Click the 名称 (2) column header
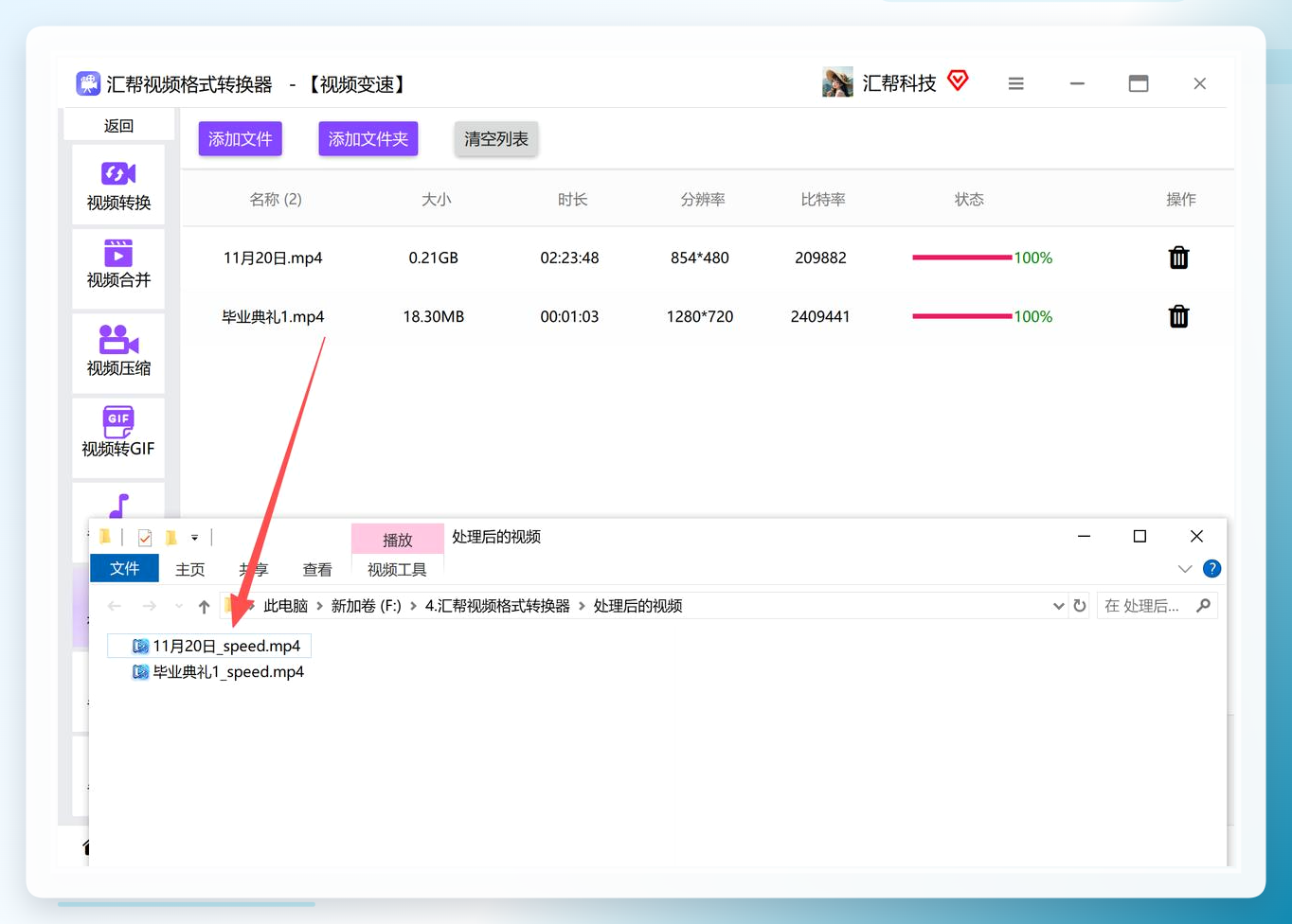 click(276, 199)
